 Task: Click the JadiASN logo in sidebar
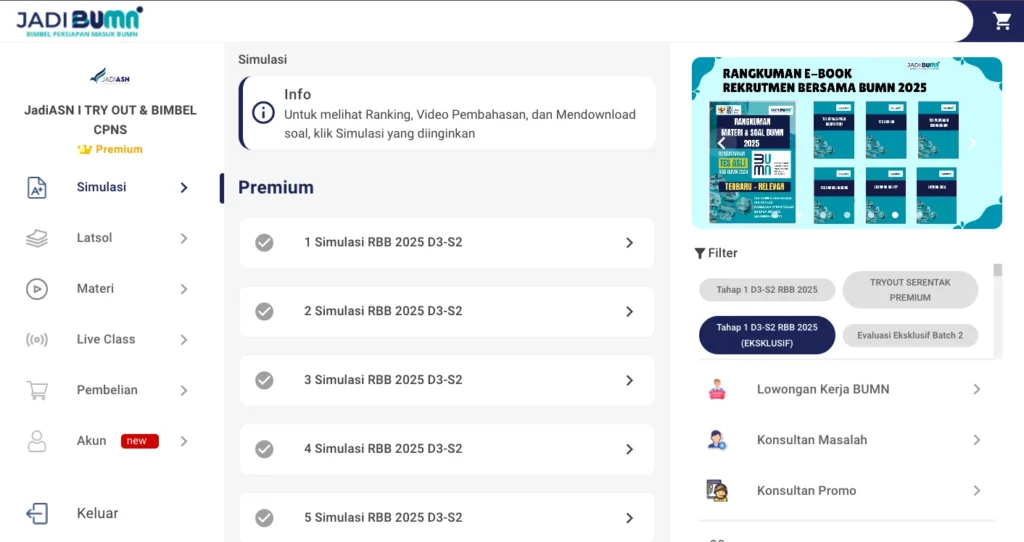pos(110,76)
